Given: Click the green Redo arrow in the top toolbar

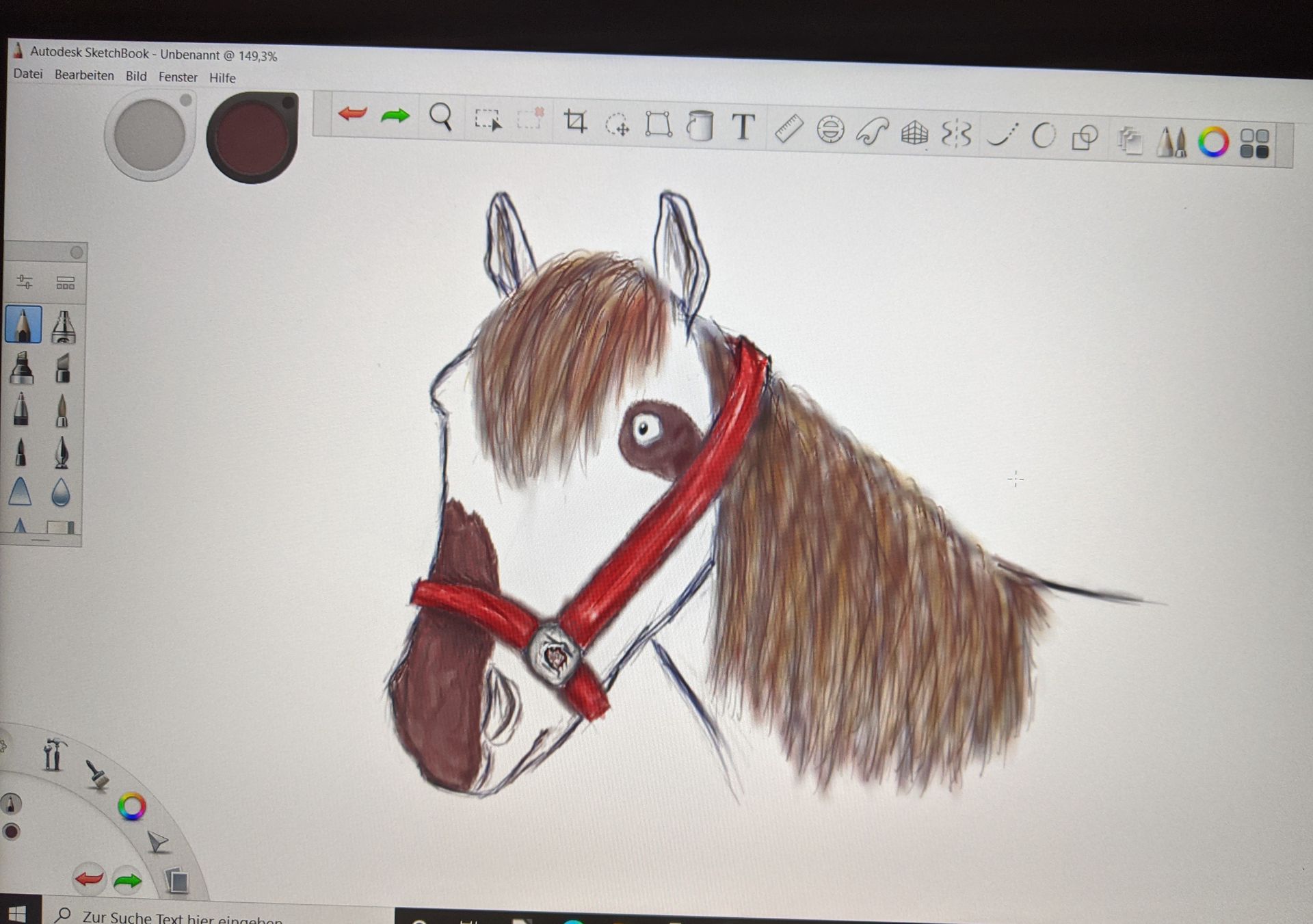Looking at the screenshot, I should pyautogui.click(x=395, y=116).
